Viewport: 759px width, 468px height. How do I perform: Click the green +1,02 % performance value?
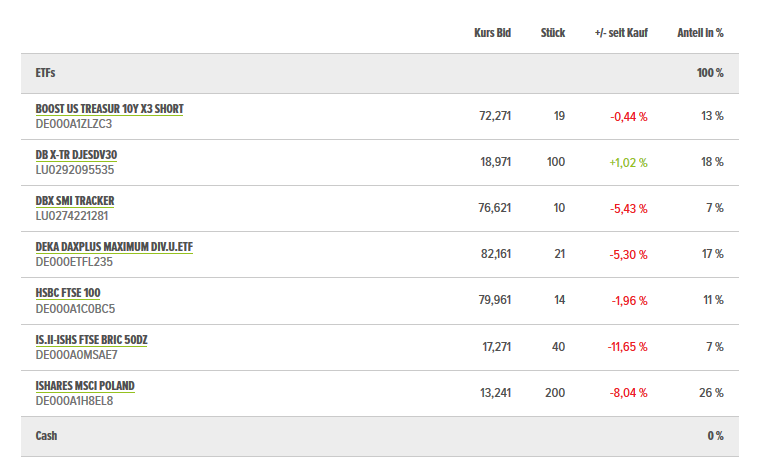pyautogui.click(x=628, y=162)
